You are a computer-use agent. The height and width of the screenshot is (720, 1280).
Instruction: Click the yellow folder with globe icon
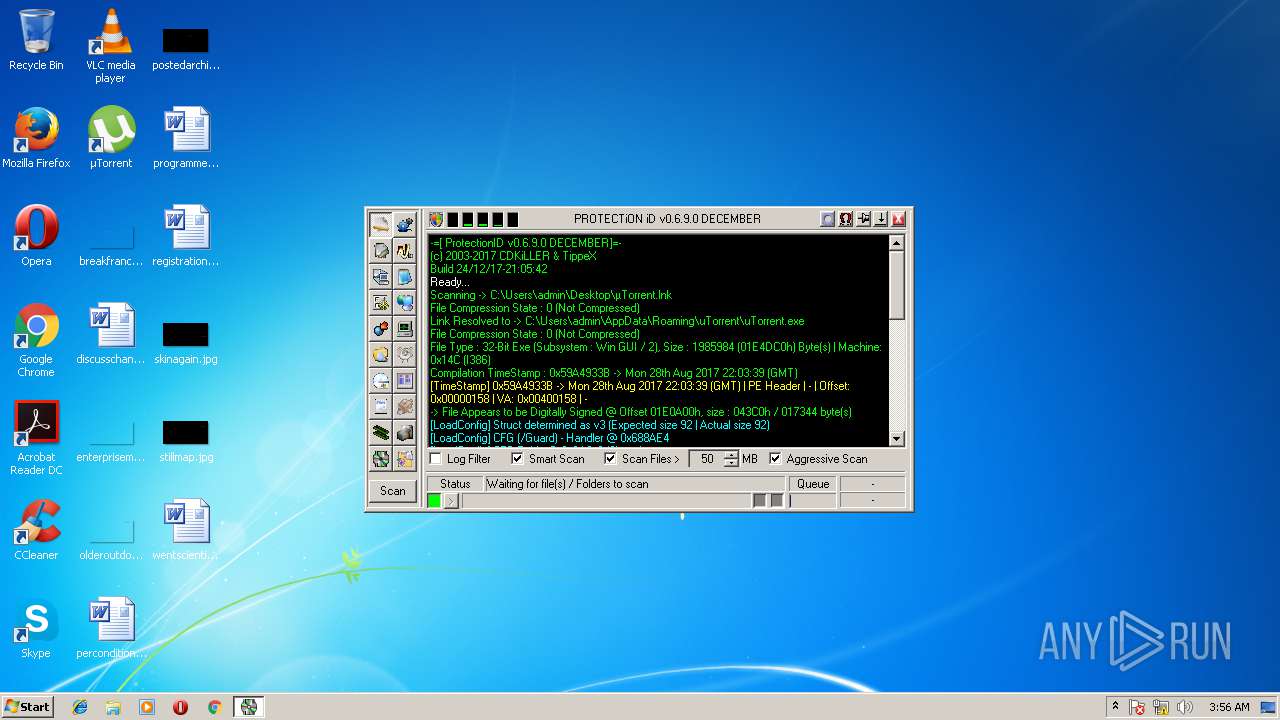point(381,355)
